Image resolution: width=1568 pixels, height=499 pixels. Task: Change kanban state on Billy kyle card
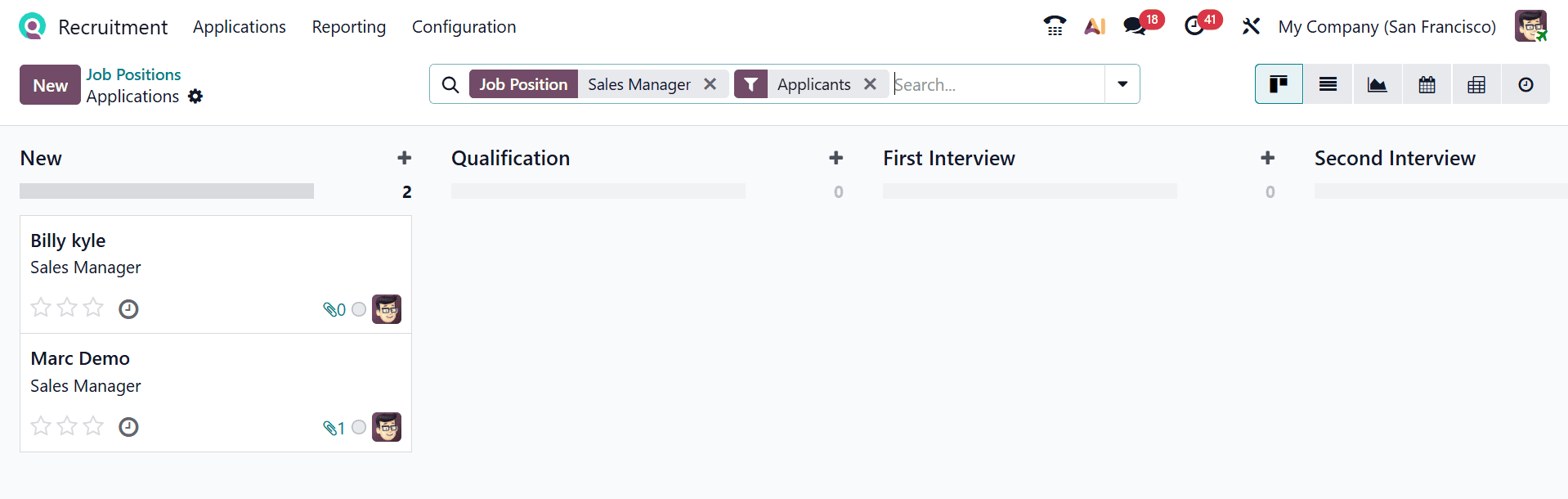[x=359, y=309]
